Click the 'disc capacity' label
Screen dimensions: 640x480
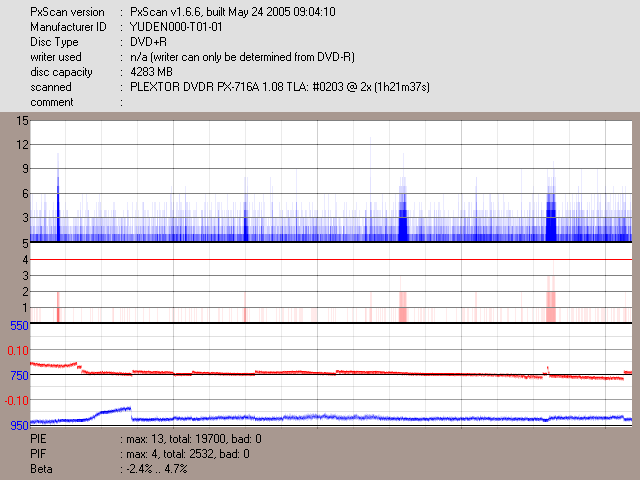(x=61, y=72)
